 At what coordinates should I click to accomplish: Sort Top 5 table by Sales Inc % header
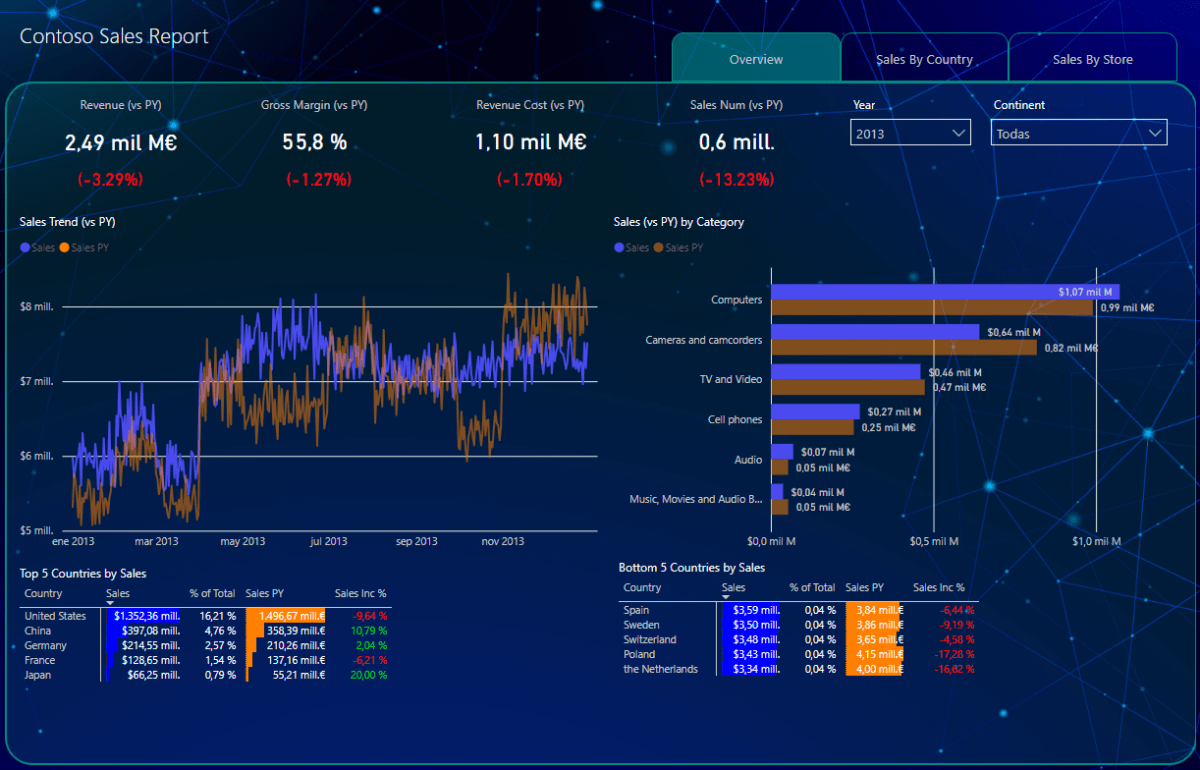click(x=360, y=594)
